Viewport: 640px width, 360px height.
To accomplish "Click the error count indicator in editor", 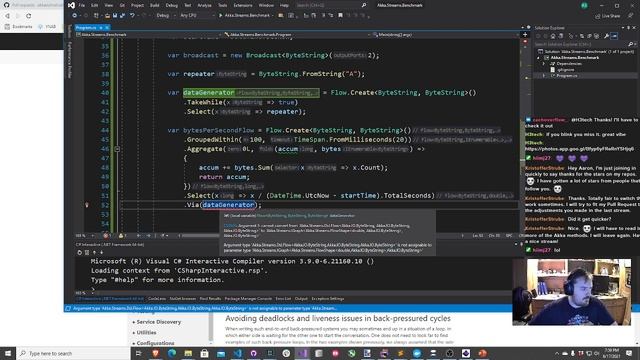I will point(107,236).
